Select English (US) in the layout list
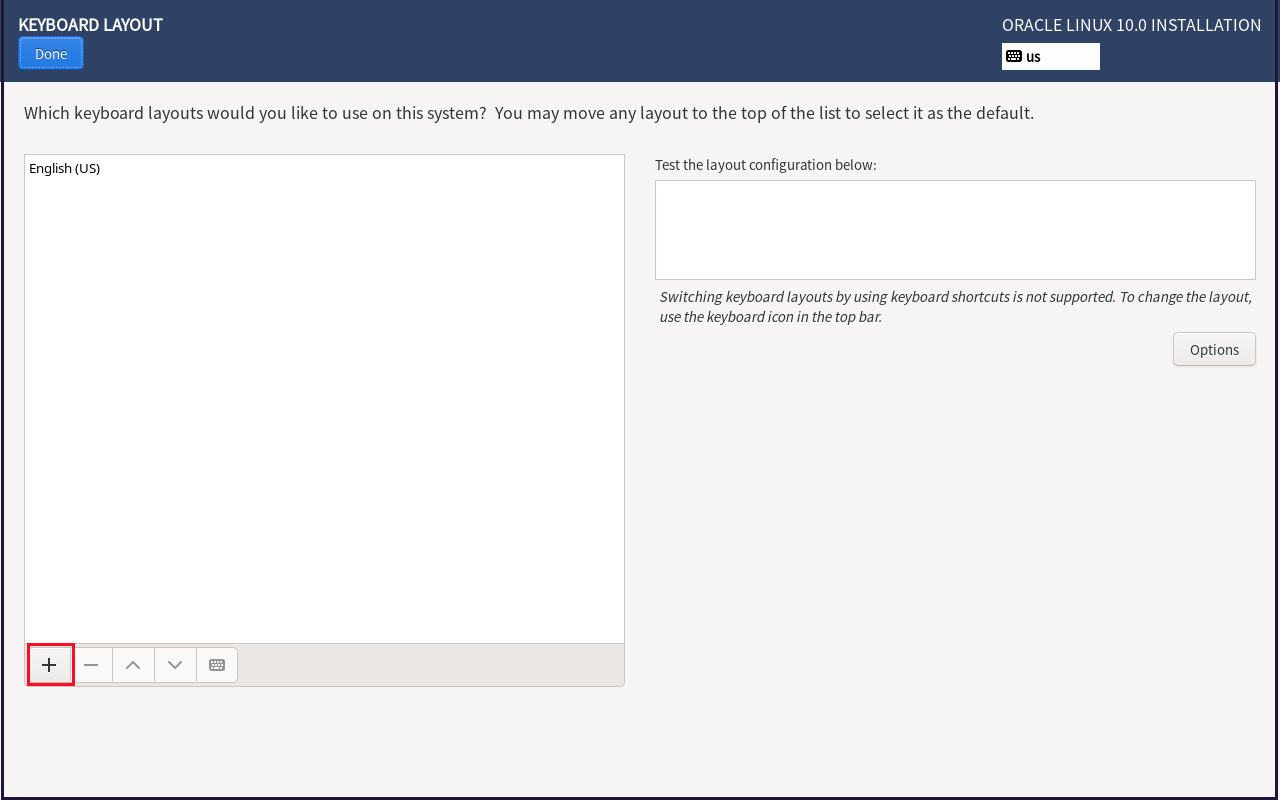The width and height of the screenshot is (1280, 800). click(x=324, y=168)
